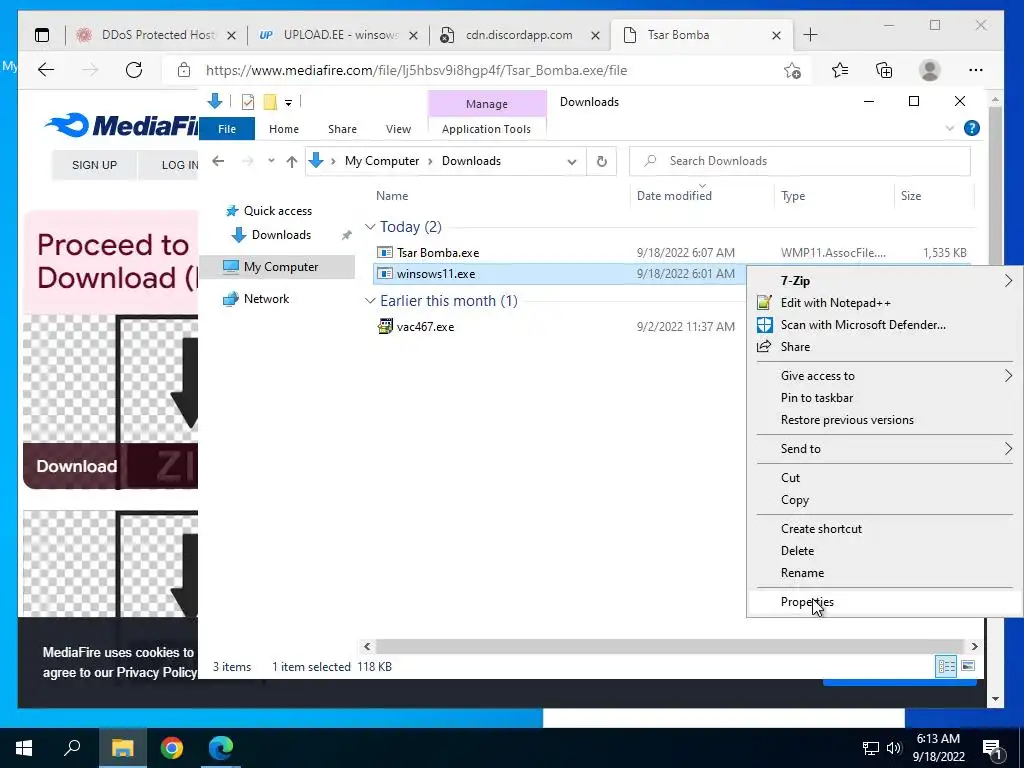Click the Explorer horizontal scrollbar
This screenshot has width=1024, height=768.
[670, 647]
